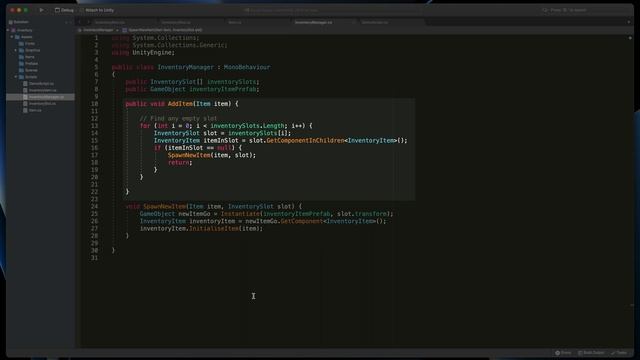
Task: Select the Scenes folder
Action: [31, 70]
